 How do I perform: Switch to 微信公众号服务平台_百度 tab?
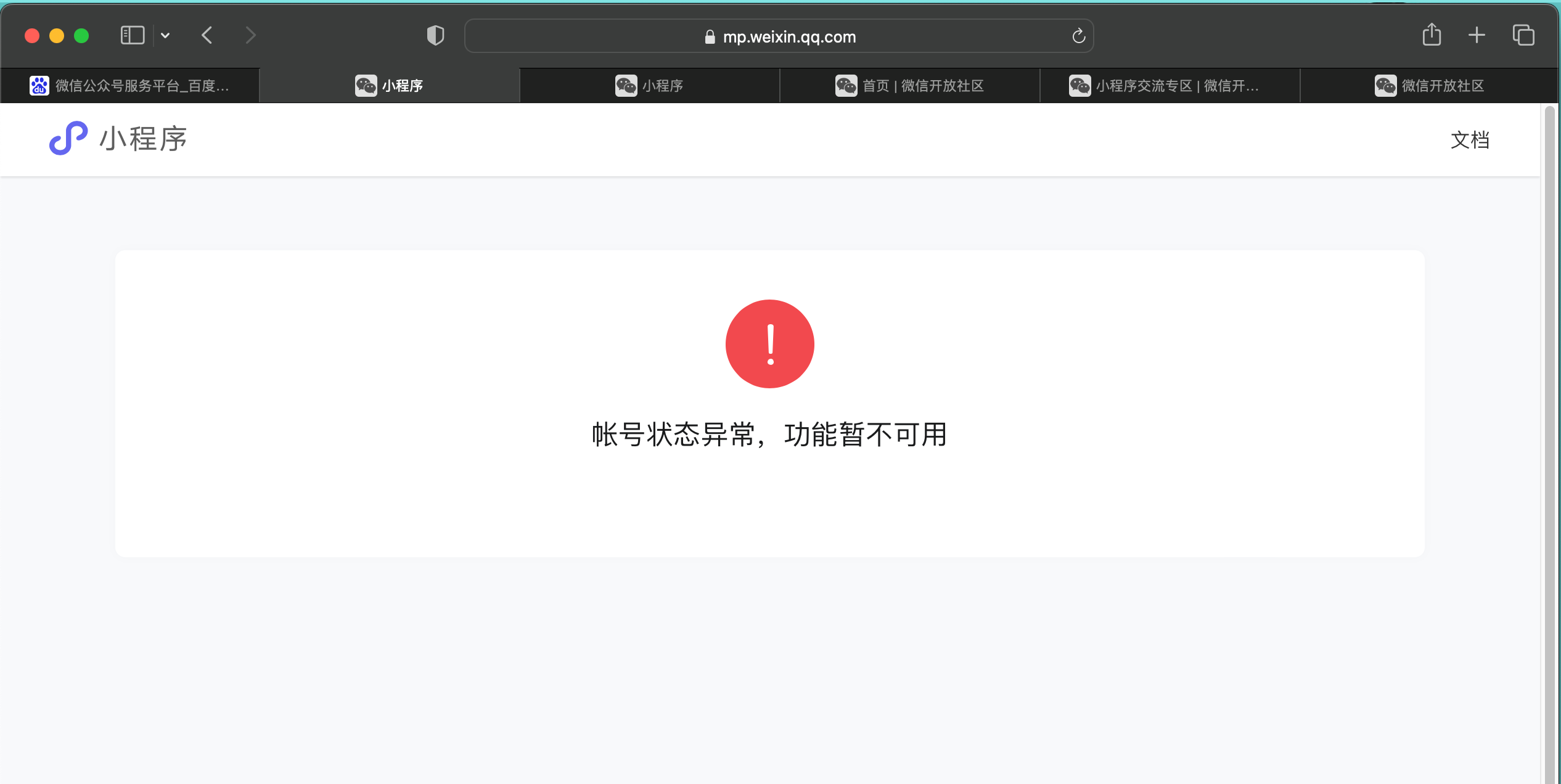point(129,86)
